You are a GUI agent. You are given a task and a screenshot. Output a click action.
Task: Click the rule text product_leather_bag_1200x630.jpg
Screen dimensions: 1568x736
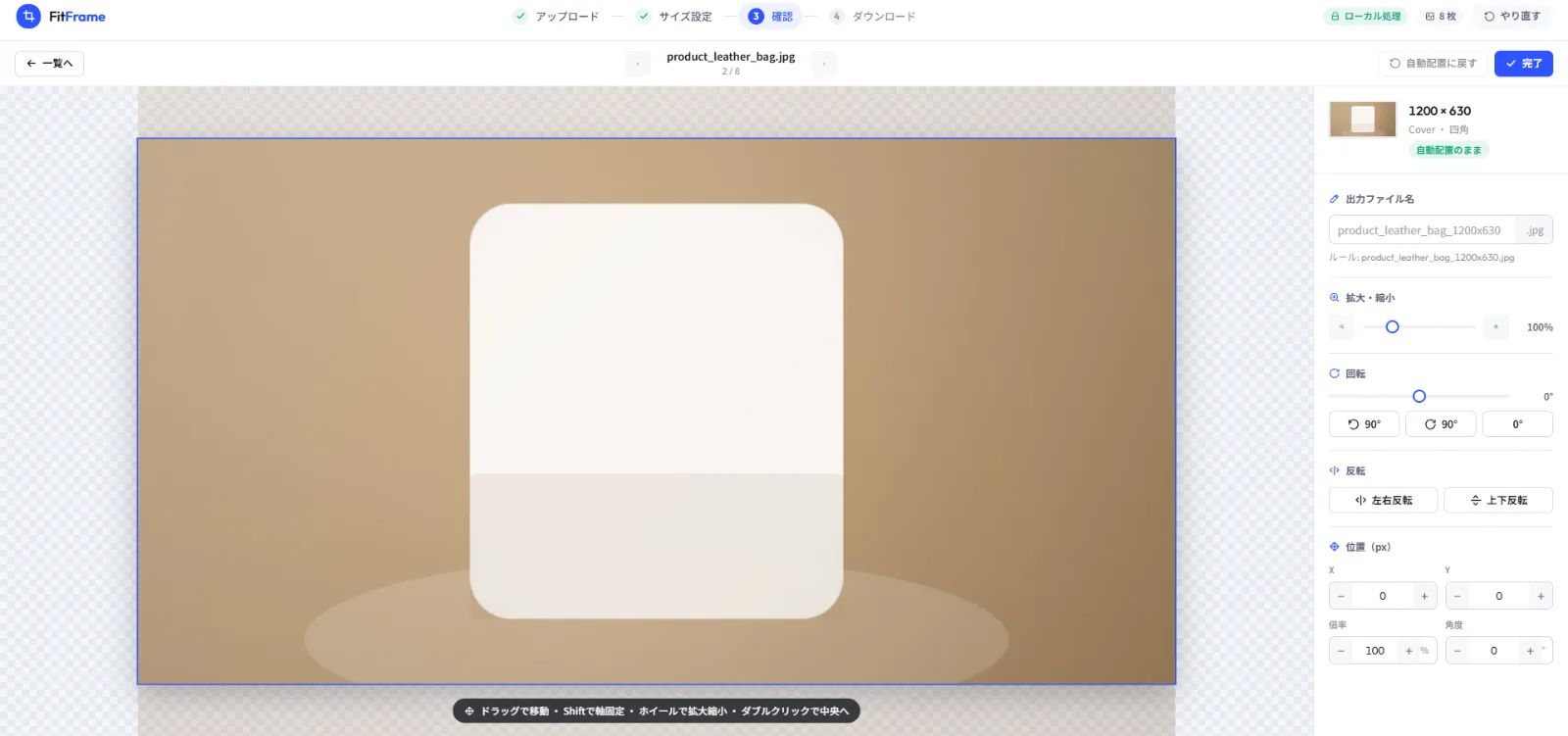coord(1438,258)
